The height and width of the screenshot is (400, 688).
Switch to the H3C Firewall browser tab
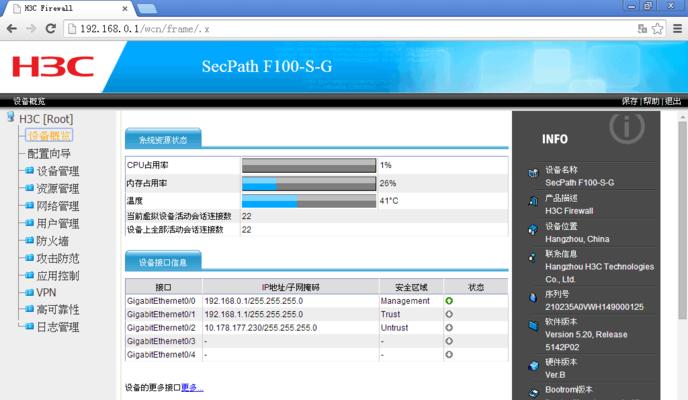click(66, 8)
